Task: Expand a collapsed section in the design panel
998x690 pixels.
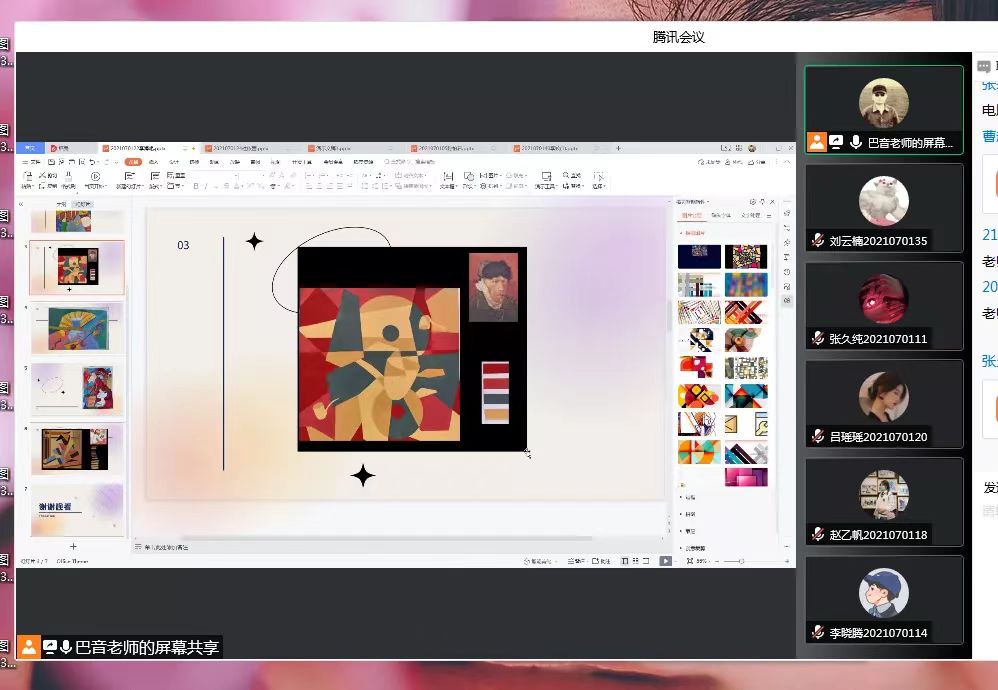Action: pos(682,497)
